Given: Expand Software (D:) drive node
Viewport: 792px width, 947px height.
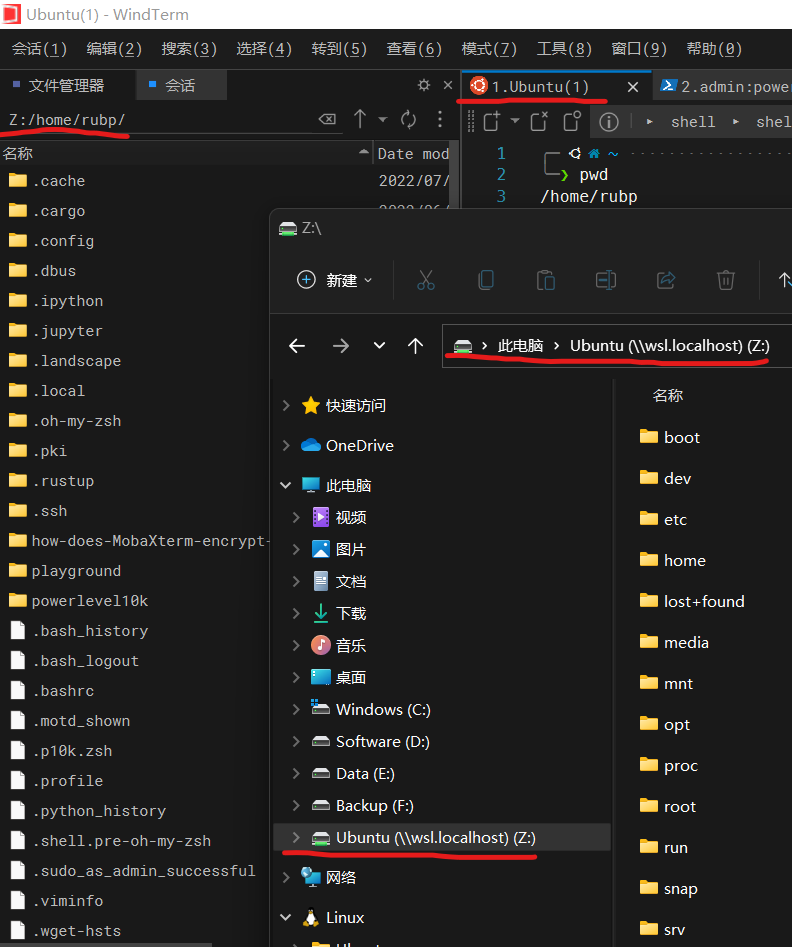Looking at the screenshot, I should click(296, 741).
